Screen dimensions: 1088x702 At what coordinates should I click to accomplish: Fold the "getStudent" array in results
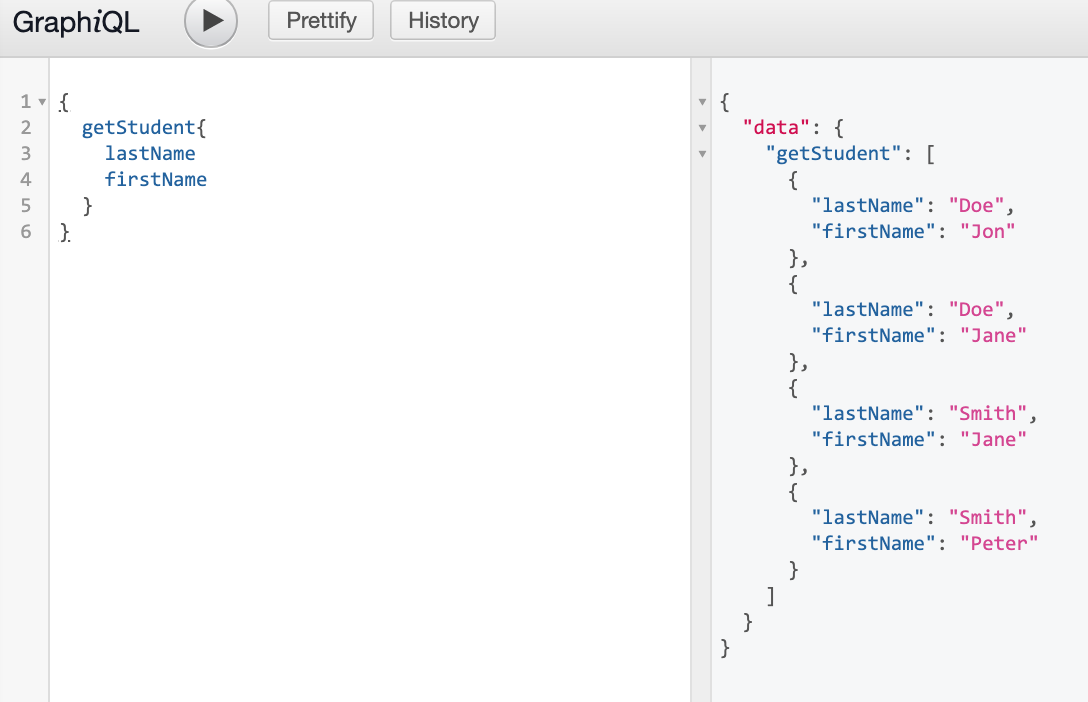(702, 154)
